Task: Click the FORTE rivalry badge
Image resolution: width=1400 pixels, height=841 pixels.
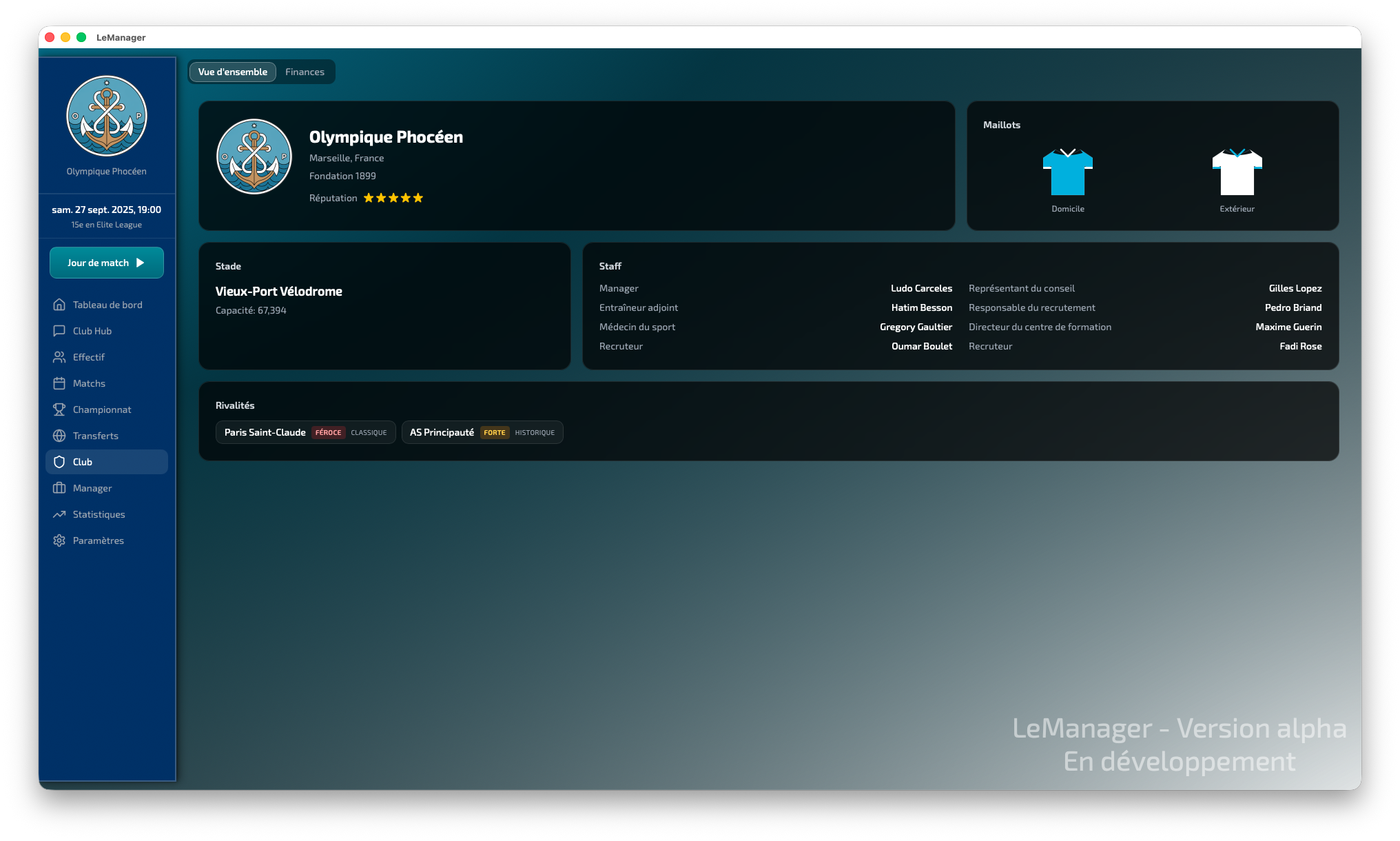Action: tap(495, 432)
